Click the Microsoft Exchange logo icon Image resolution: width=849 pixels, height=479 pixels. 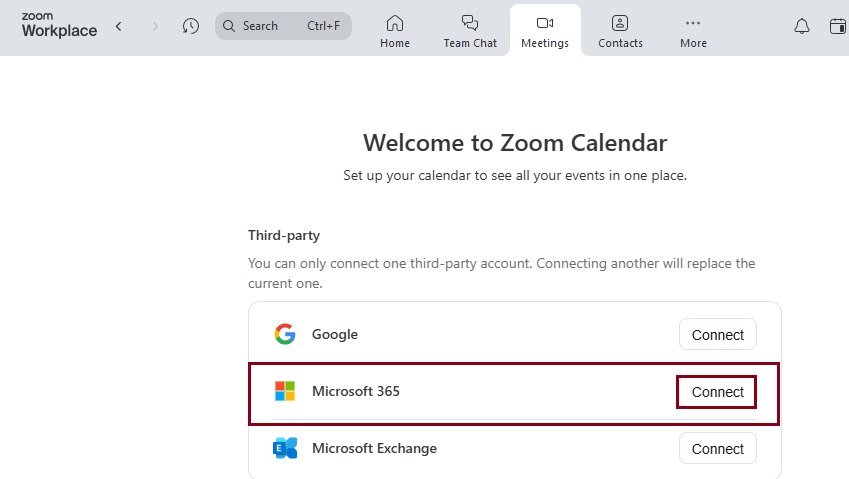285,448
